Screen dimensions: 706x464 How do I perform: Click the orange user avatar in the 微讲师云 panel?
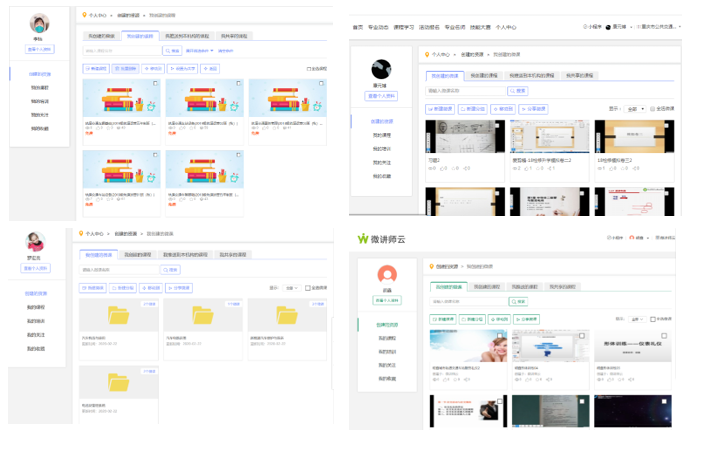pos(387,275)
